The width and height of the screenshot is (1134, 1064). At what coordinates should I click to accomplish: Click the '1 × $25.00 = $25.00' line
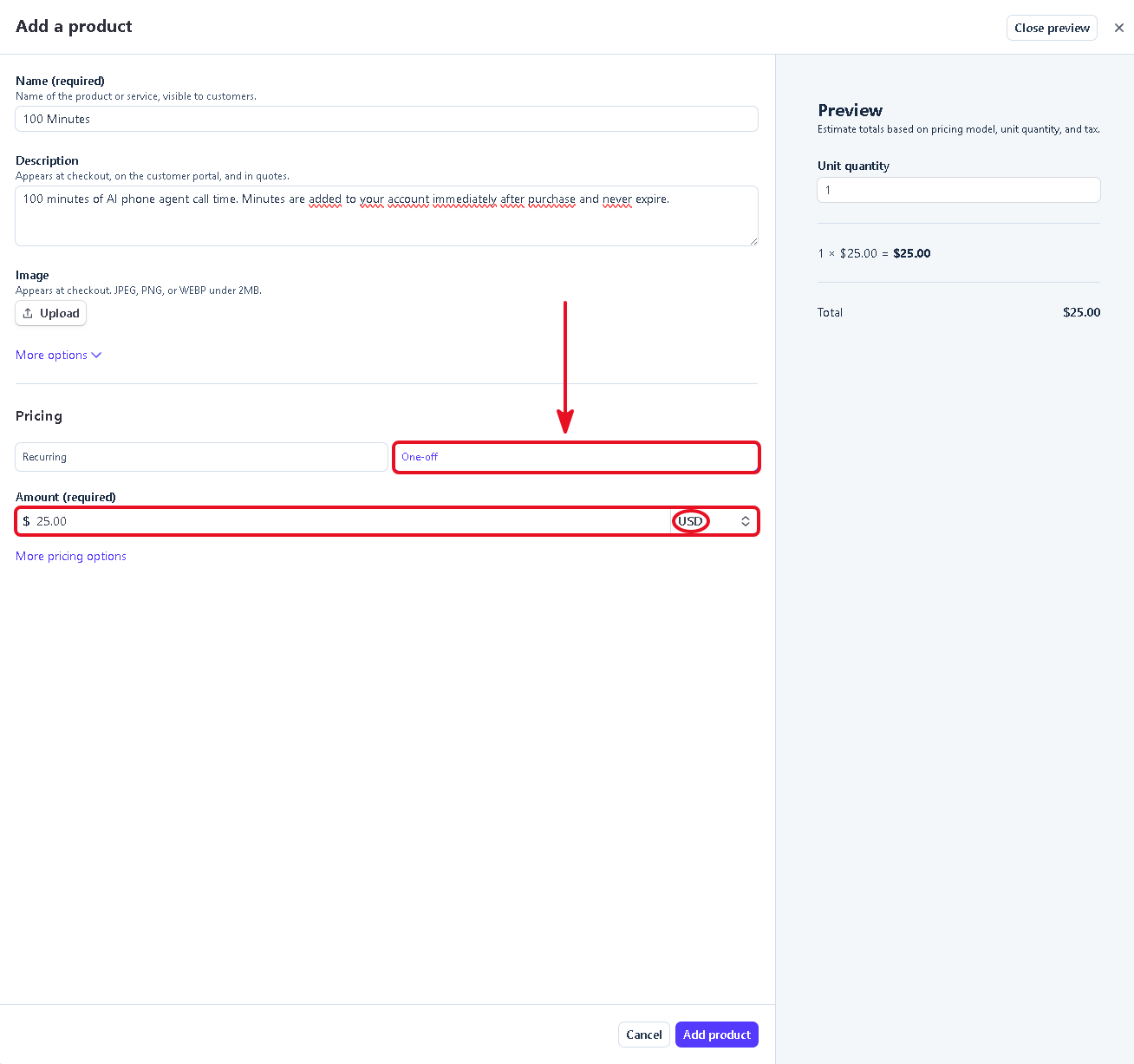(874, 253)
